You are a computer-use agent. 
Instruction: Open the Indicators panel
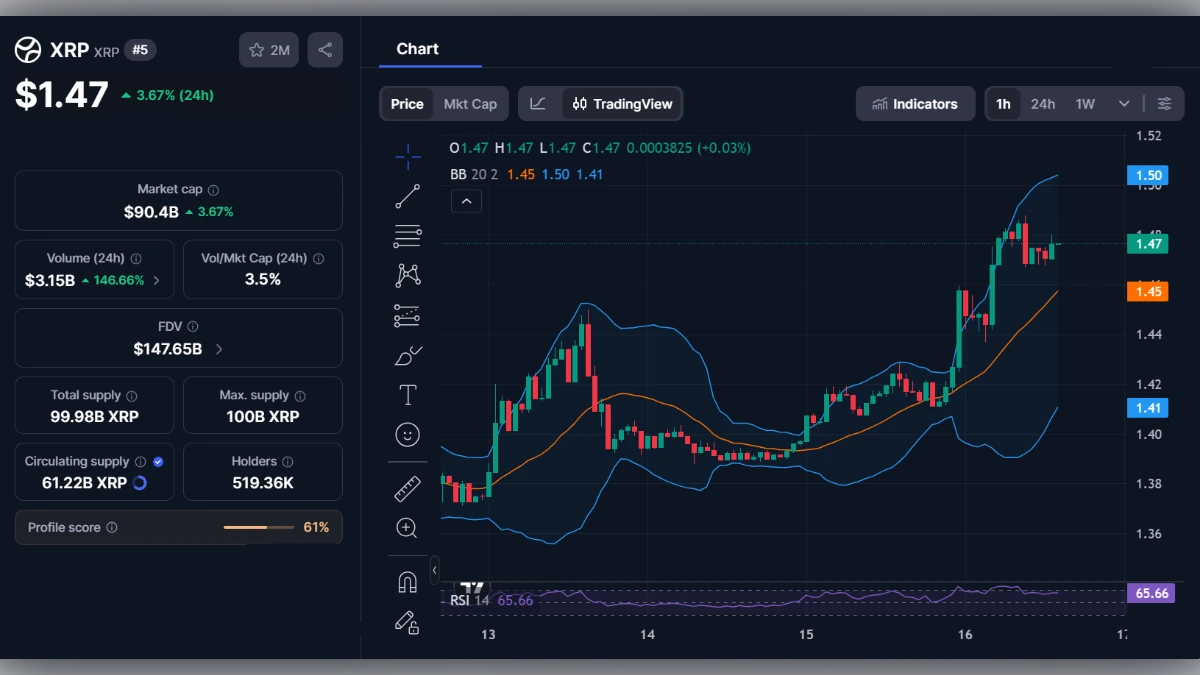[915, 103]
